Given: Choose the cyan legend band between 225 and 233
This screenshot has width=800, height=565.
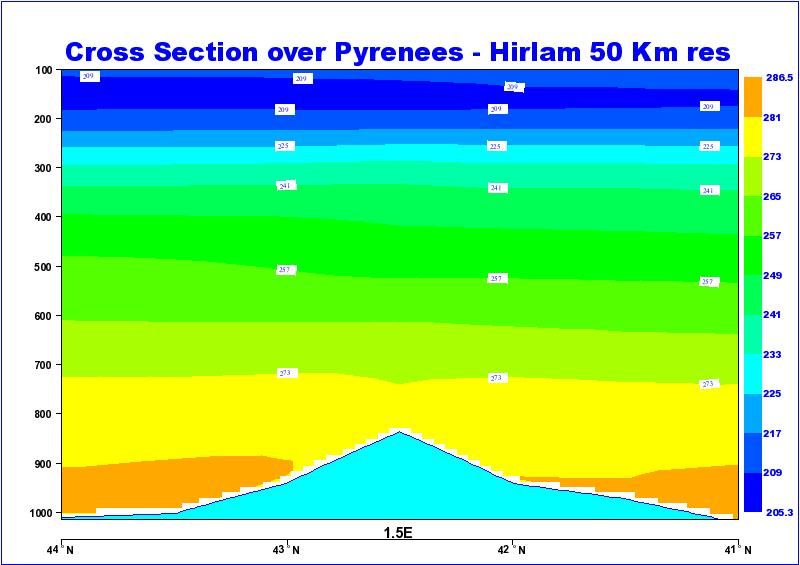Looking at the screenshot, I should tap(753, 374).
